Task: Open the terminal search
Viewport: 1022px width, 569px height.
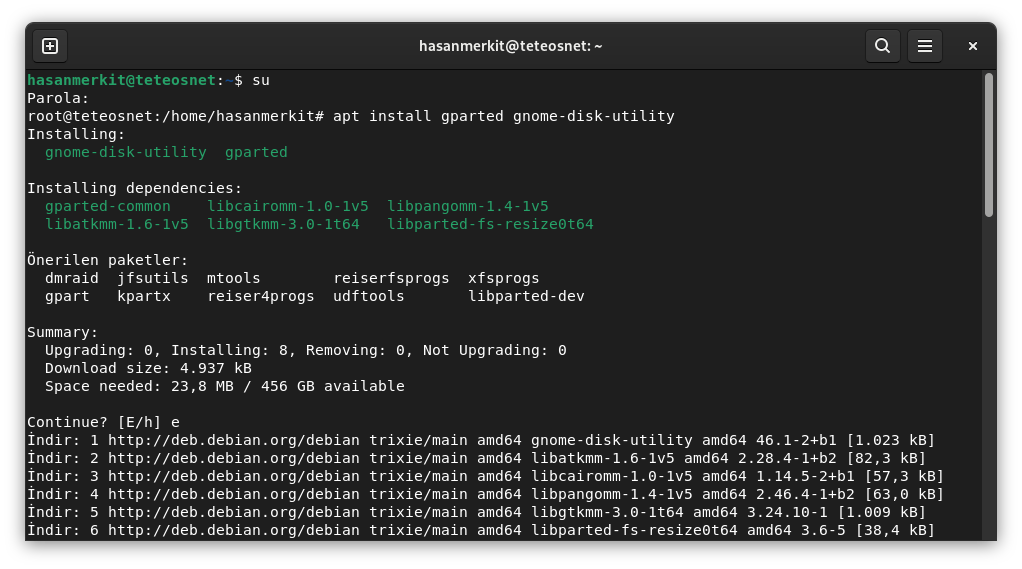Action: pyautogui.click(x=883, y=46)
